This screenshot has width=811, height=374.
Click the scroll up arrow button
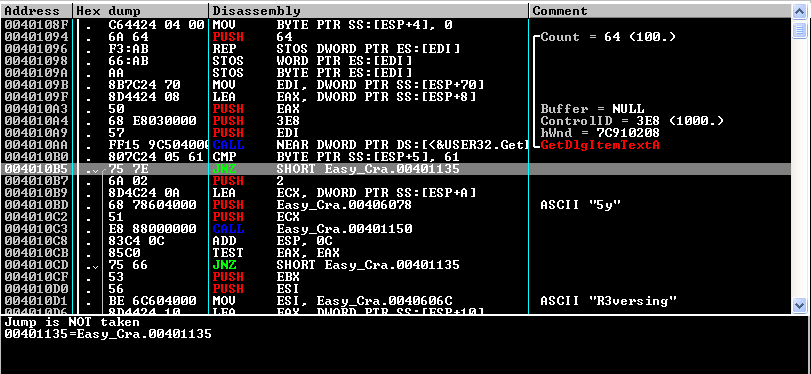(x=799, y=11)
